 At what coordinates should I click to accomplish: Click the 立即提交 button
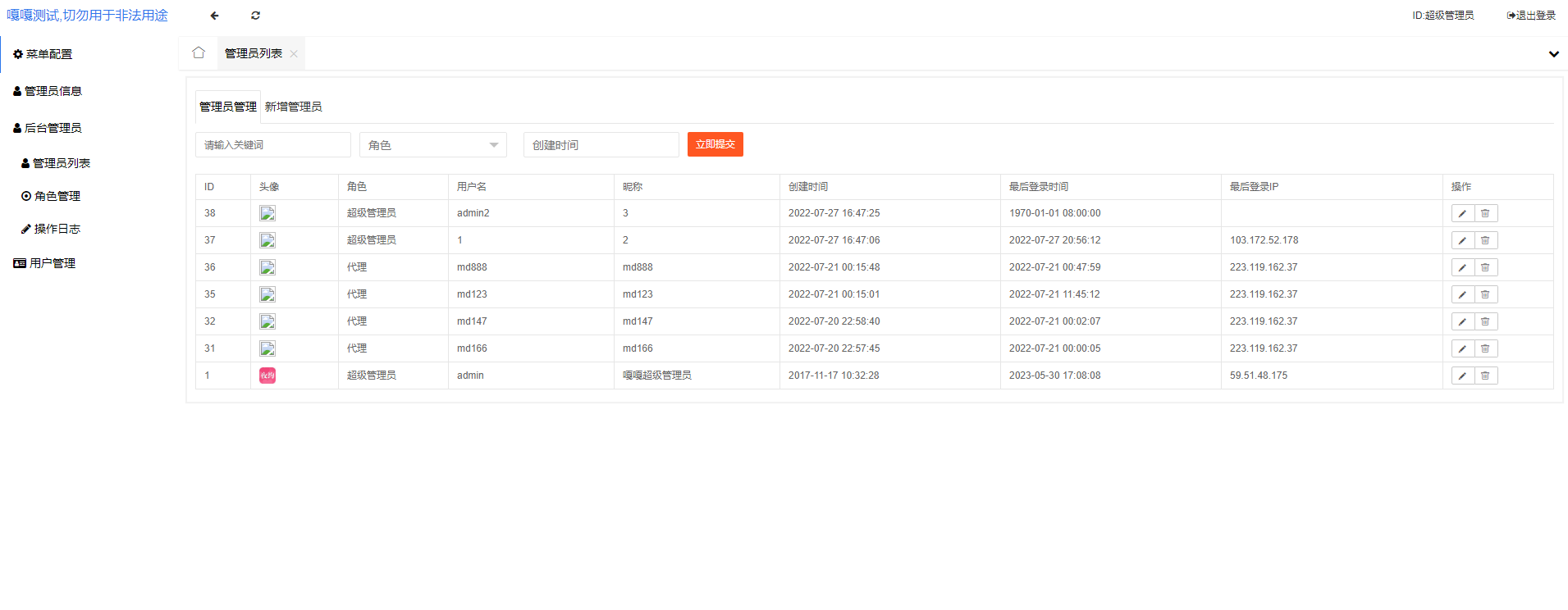[x=715, y=144]
